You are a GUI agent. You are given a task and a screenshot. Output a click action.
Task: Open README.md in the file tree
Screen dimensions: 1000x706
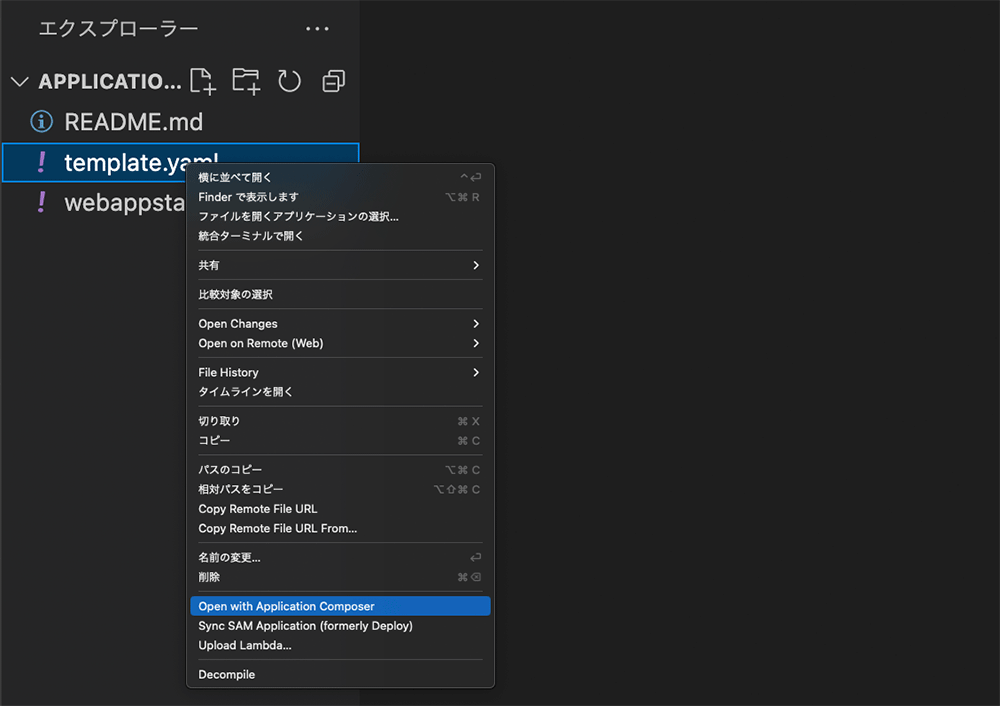pos(180,122)
